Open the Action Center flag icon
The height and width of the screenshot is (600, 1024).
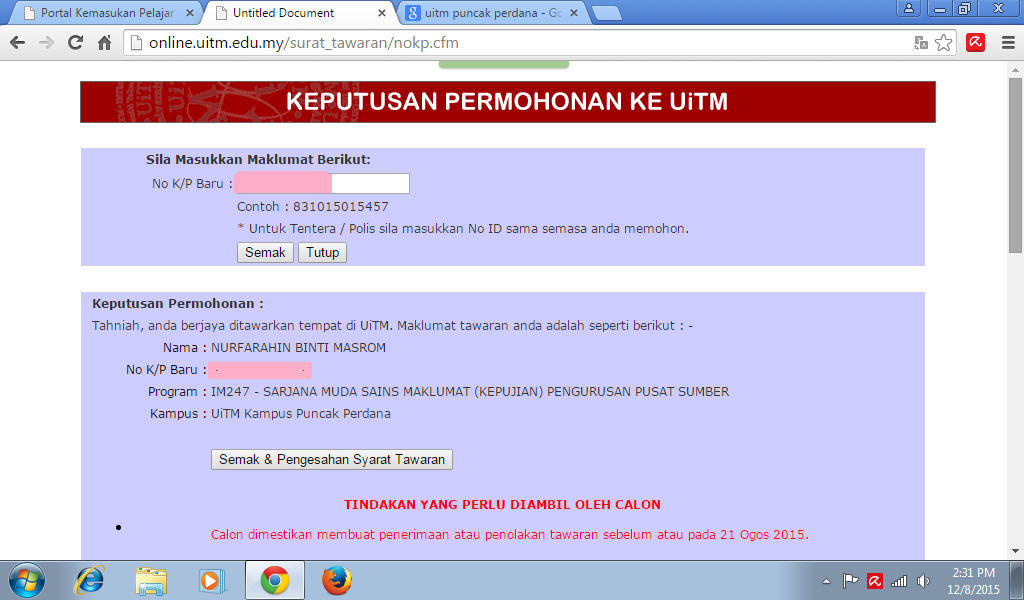pos(850,580)
